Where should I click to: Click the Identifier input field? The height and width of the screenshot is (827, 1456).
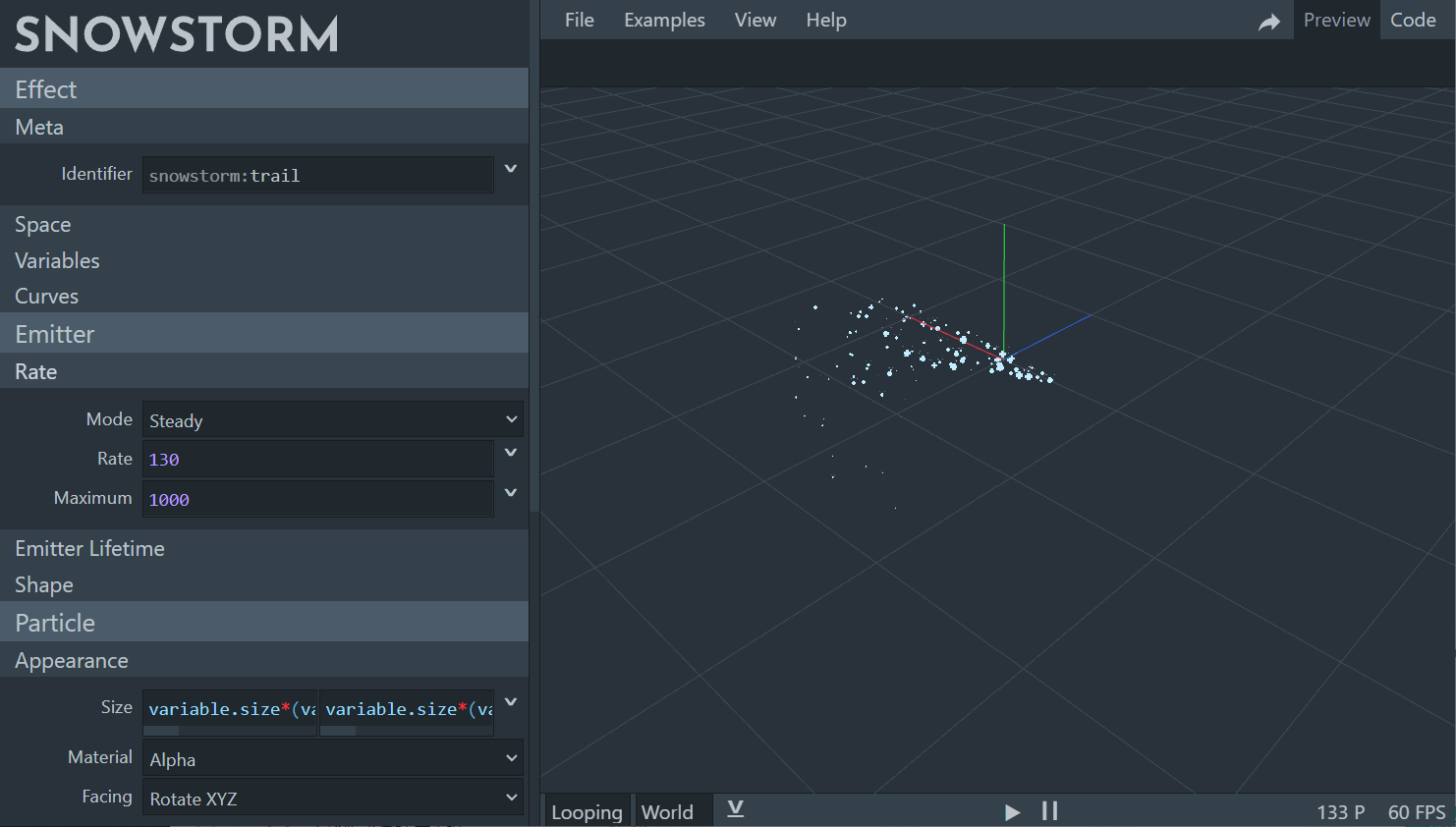318,175
